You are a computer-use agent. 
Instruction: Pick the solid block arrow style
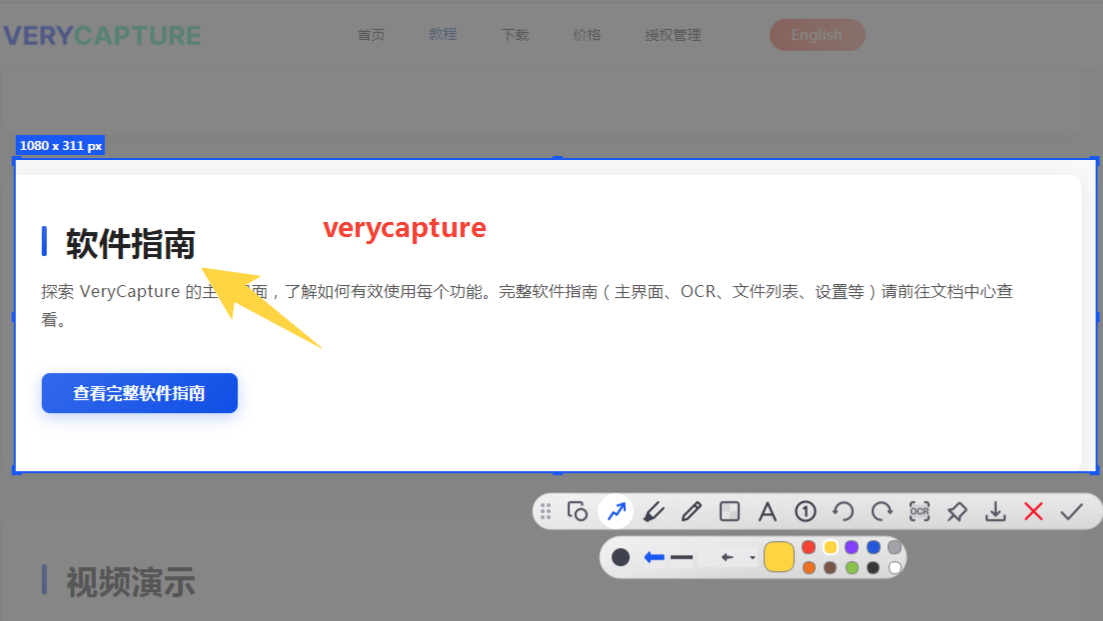(654, 557)
